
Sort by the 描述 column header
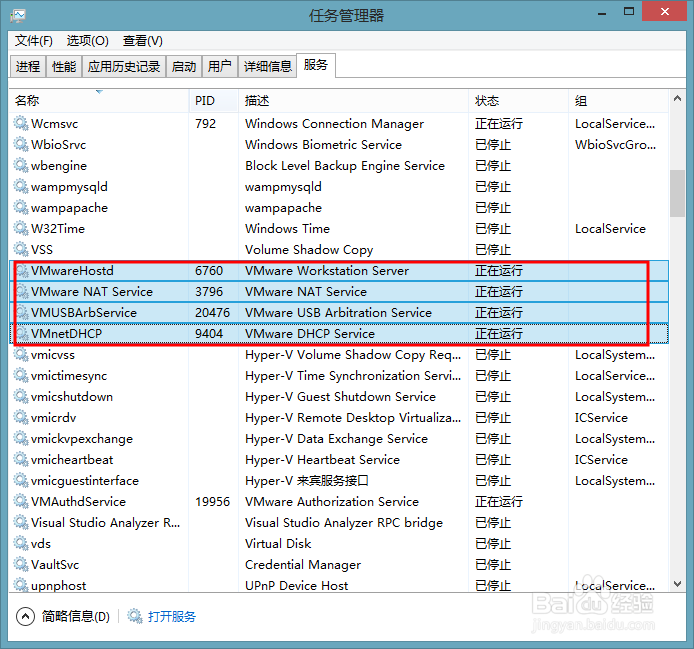point(353,100)
